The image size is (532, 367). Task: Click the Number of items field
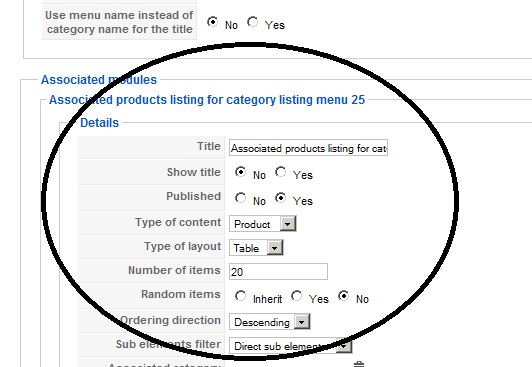pyautogui.click(x=278, y=271)
